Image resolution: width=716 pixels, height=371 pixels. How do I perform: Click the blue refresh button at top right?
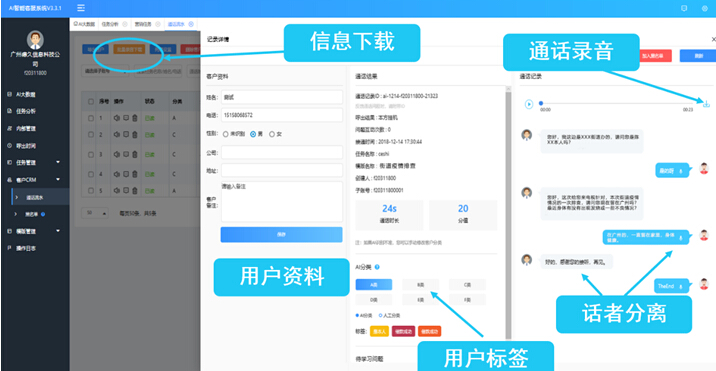pos(698,56)
